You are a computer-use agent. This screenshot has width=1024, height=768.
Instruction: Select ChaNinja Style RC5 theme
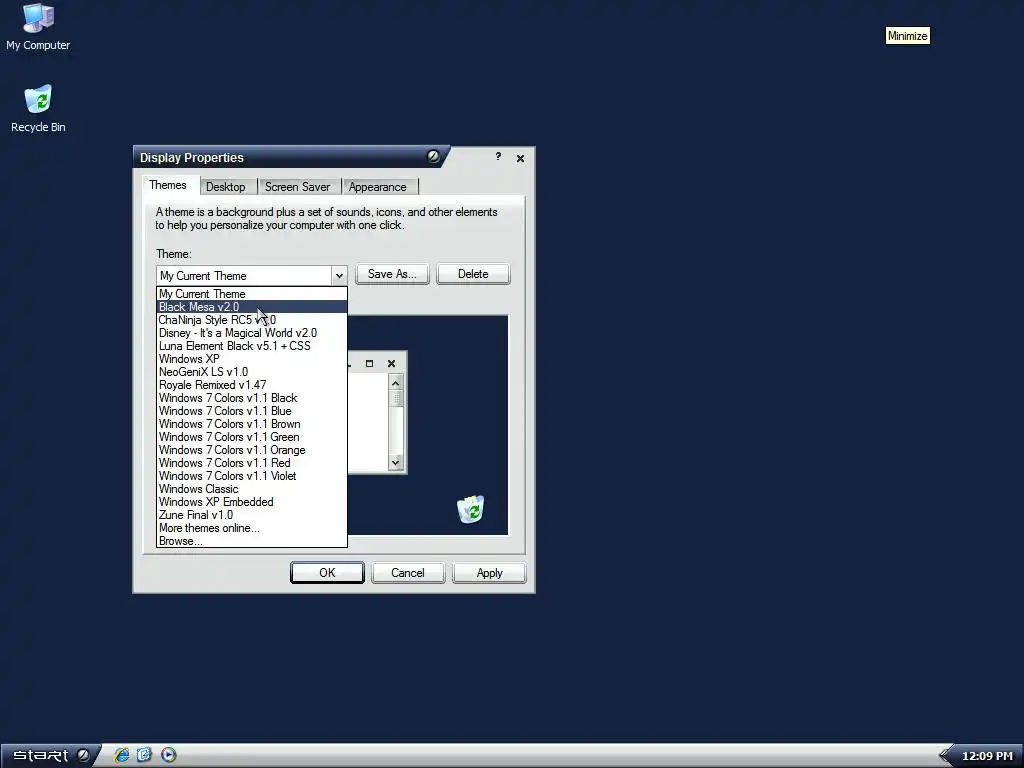pos(251,320)
